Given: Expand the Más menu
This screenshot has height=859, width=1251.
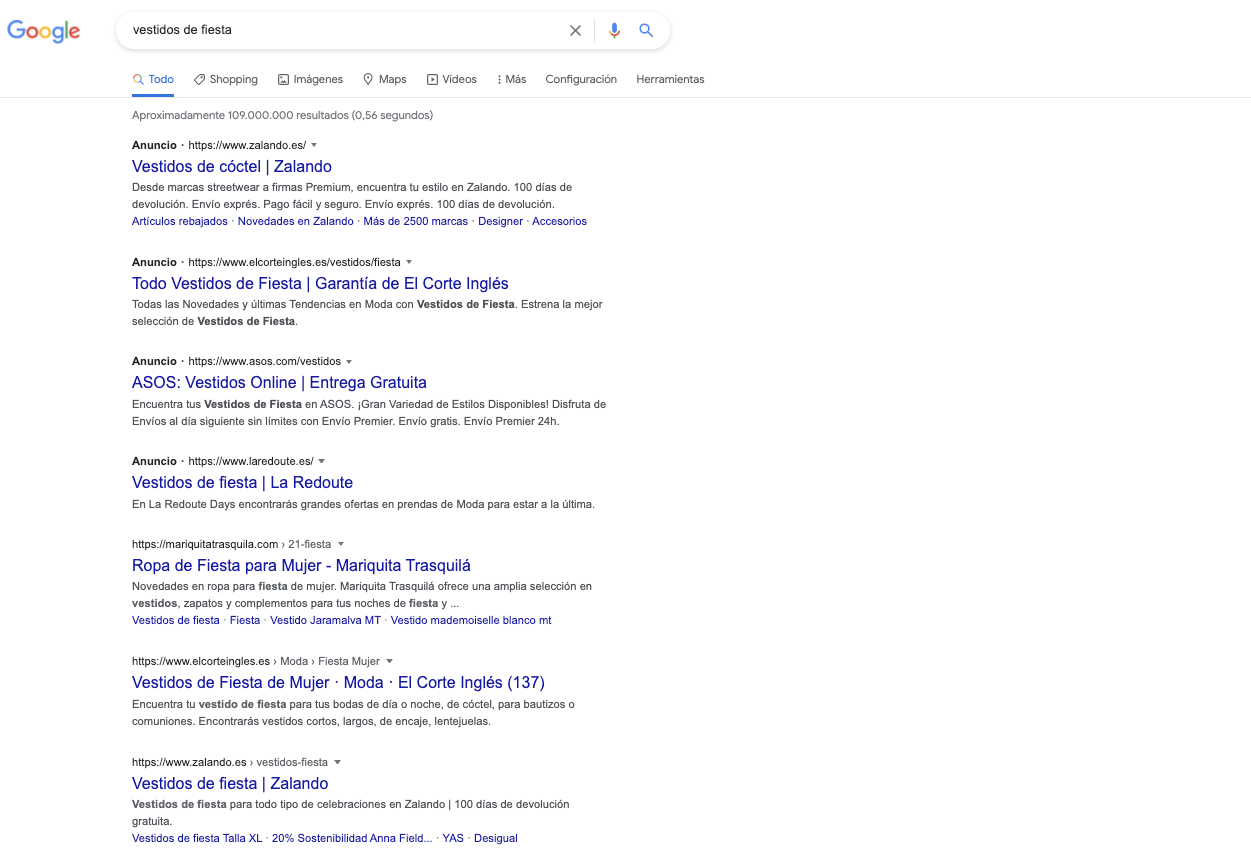Looking at the screenshot, I should 511,79.
